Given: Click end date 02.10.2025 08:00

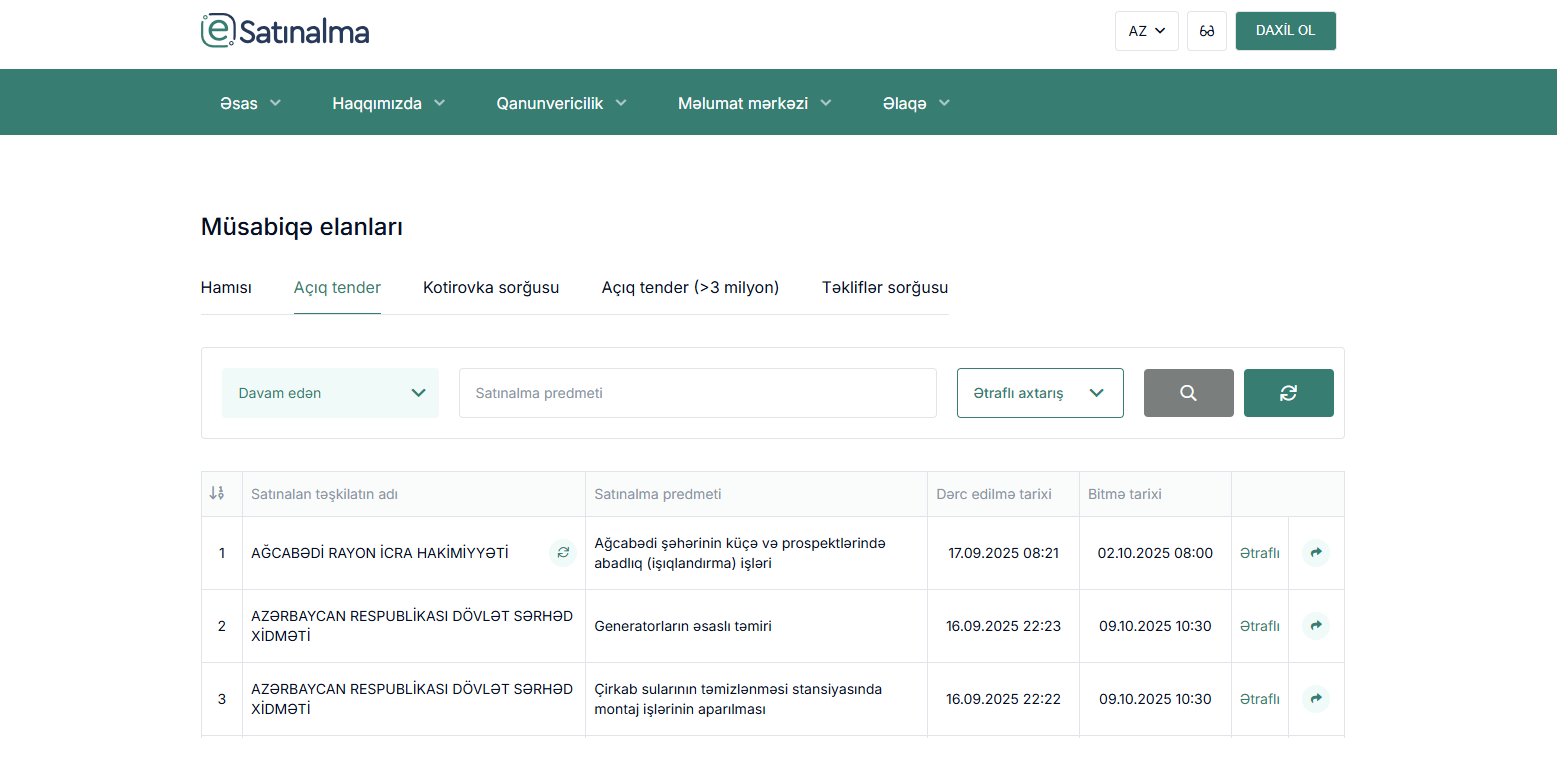Looking at the screenshot, I should pos(1155,553).
